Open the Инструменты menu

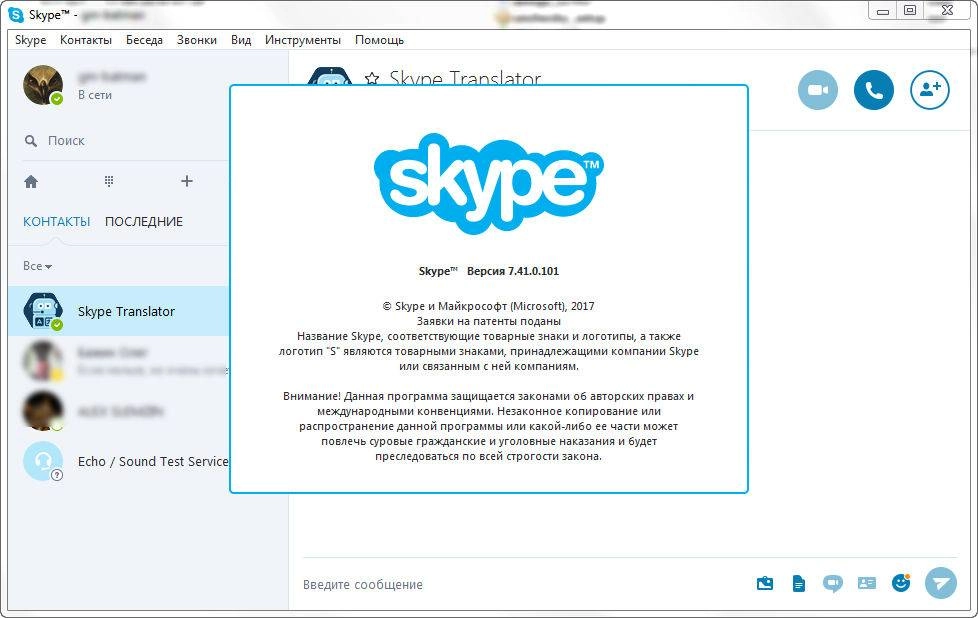(x=303, y=40)
